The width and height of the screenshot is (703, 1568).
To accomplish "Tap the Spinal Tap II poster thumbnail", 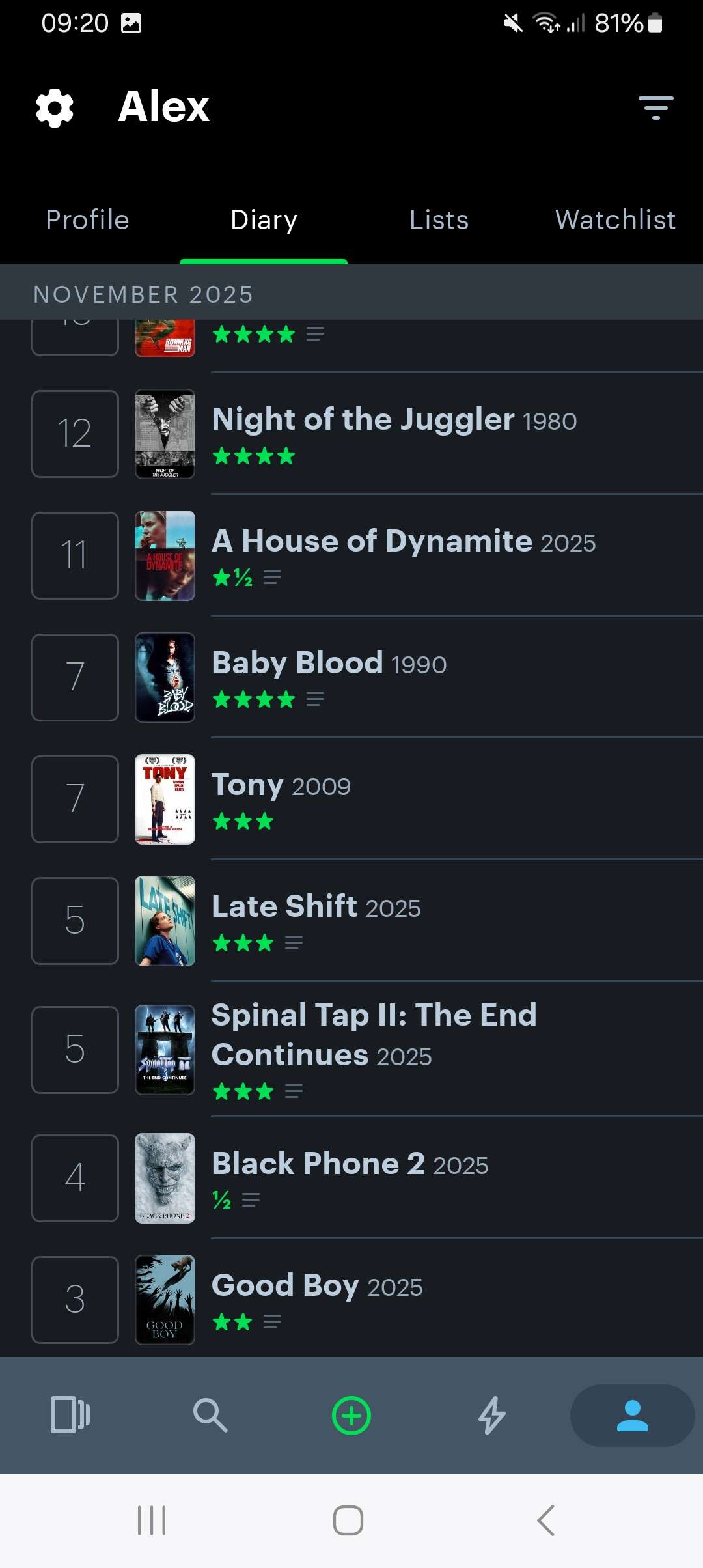I will (x=165, y=1050).
